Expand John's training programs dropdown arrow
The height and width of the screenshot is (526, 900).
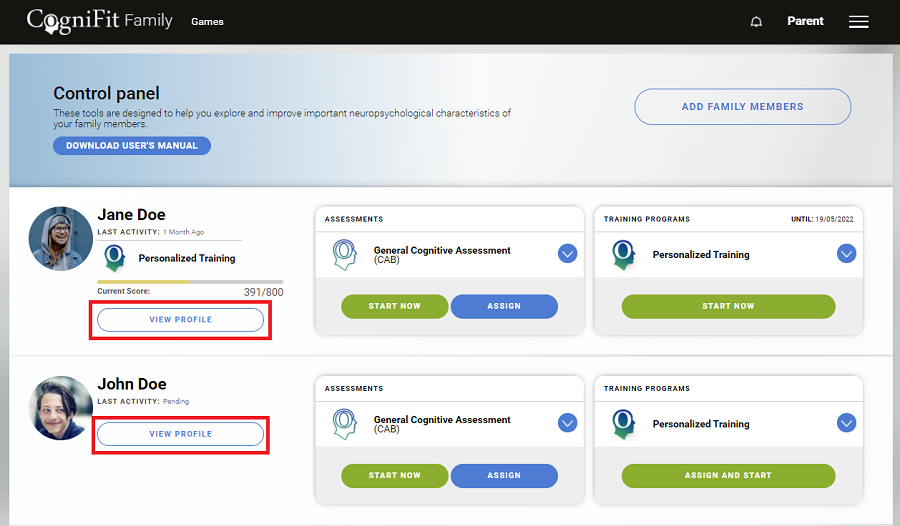[x=846, y=423]
